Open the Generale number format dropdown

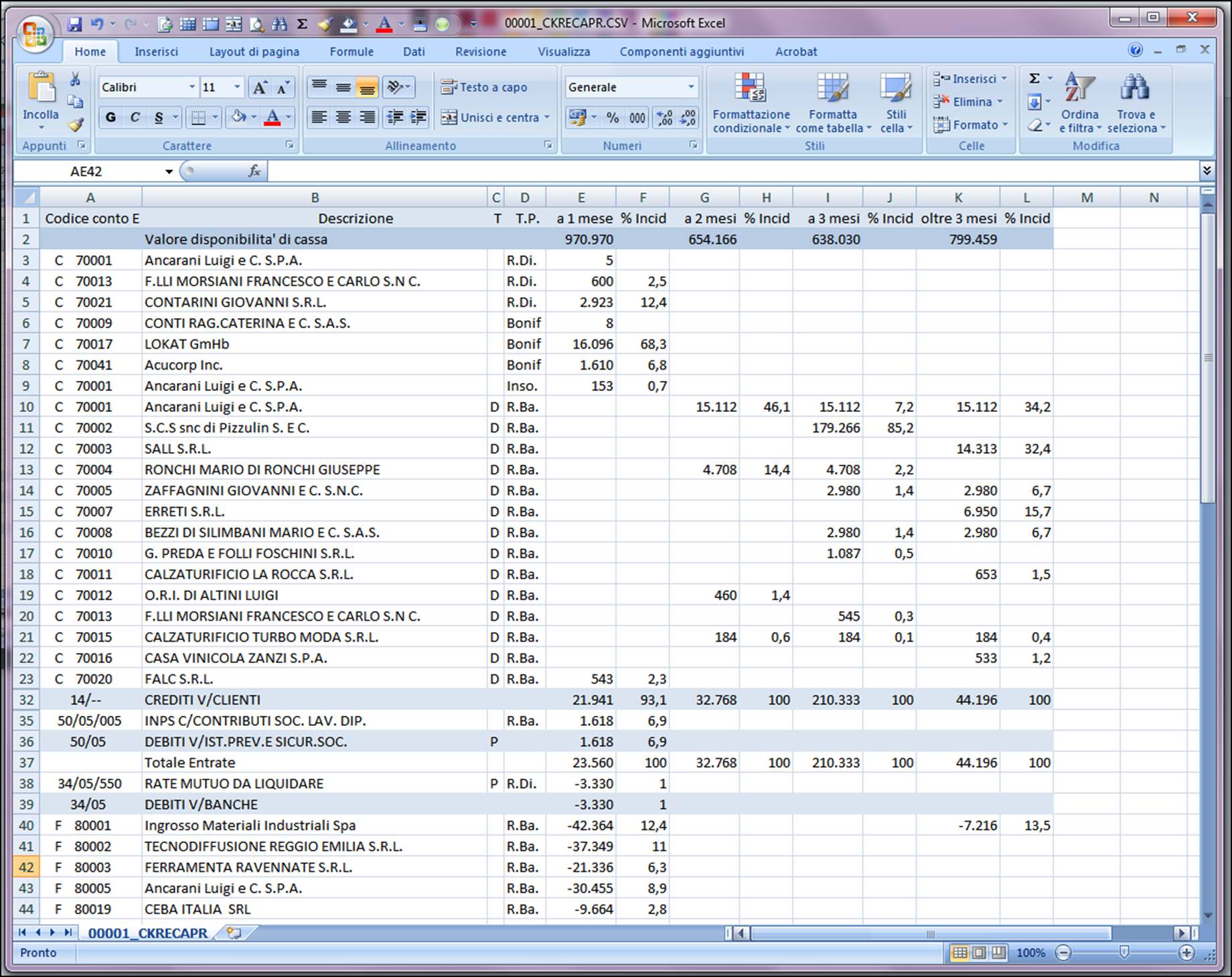click(x=691, y=87)
